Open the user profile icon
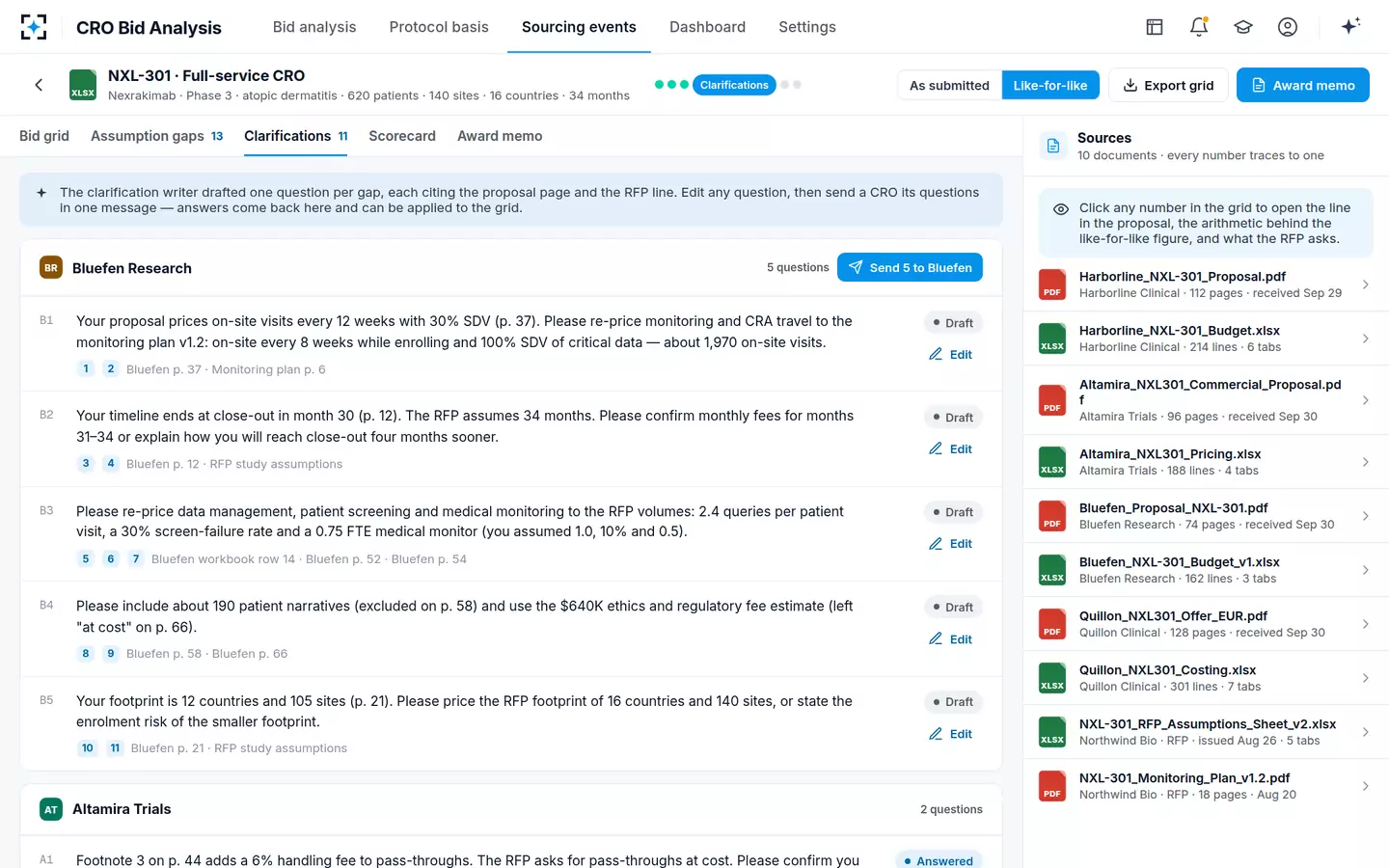The image size is (1389, 868). pyautogui.click(x=1288, y=27)
